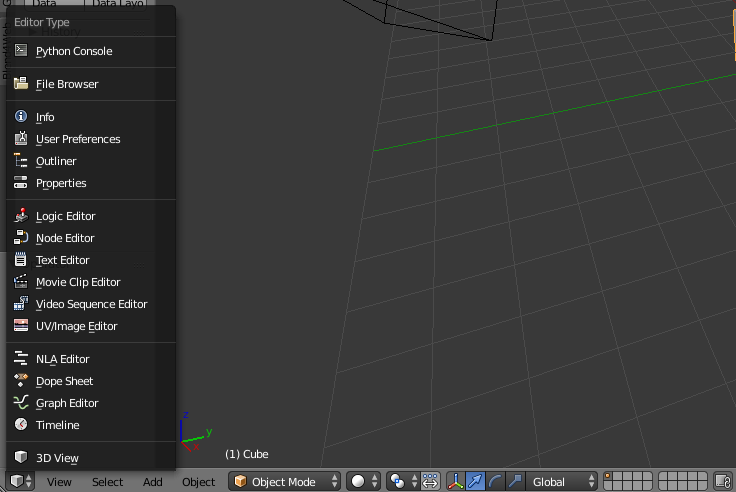Pick the Movie Clip Editor icon

[21, 282]
